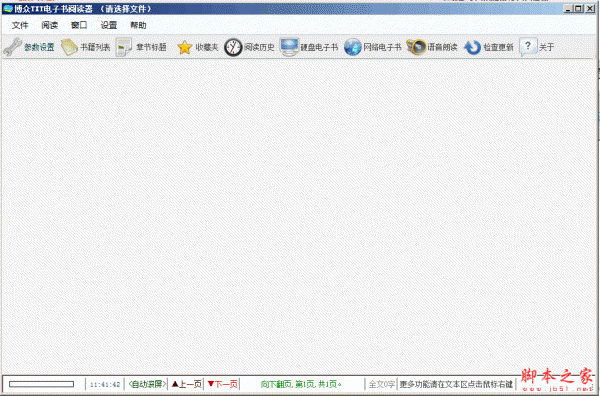
Task: Click the clock time 11:41:42
Action: (x=105, y=385)
